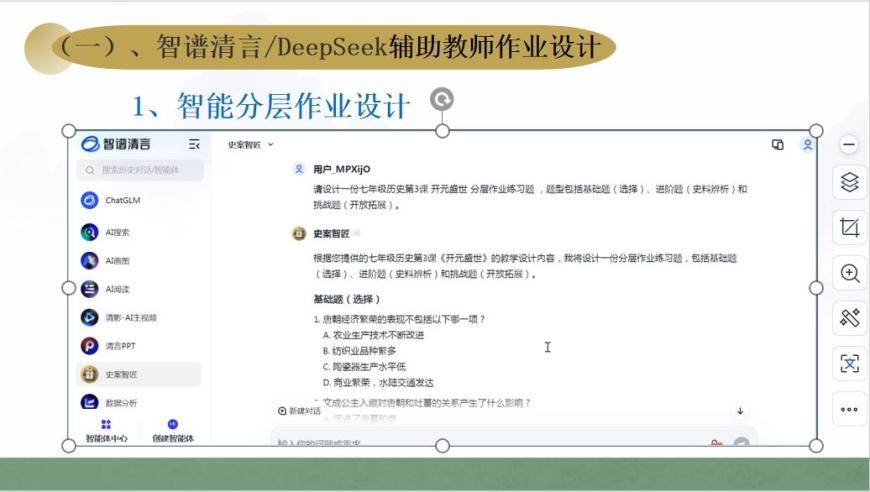Click the rotate handle above the image
Screen dimensions: 870x492
pos(442,100)
